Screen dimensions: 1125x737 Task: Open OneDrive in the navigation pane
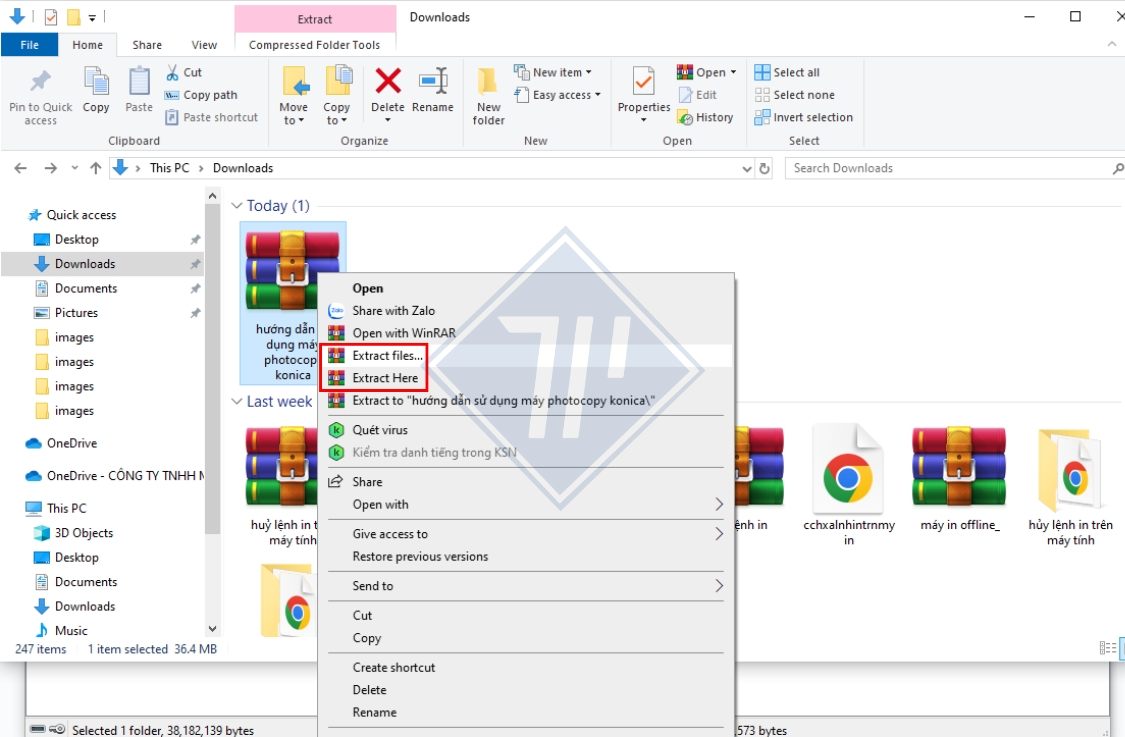coord(71,443)
